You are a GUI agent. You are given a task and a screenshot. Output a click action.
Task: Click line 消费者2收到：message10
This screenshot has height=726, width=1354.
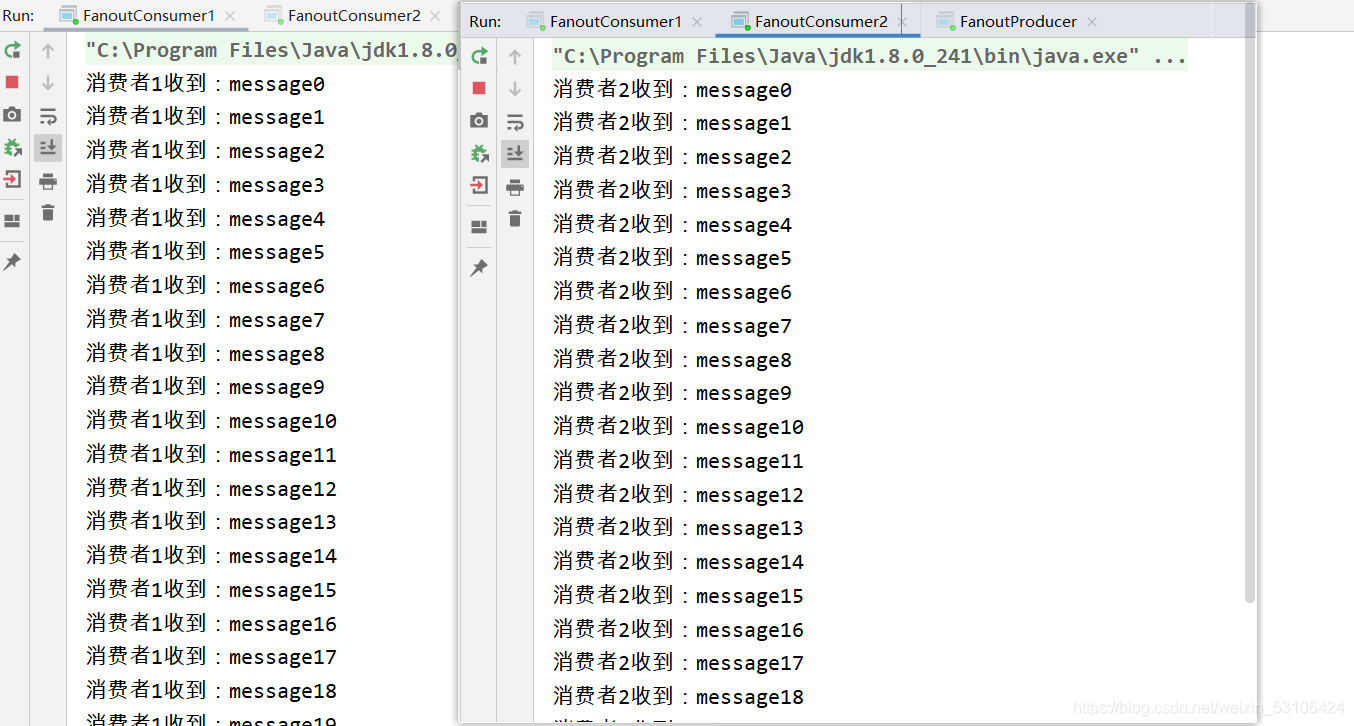pos(678,427)
